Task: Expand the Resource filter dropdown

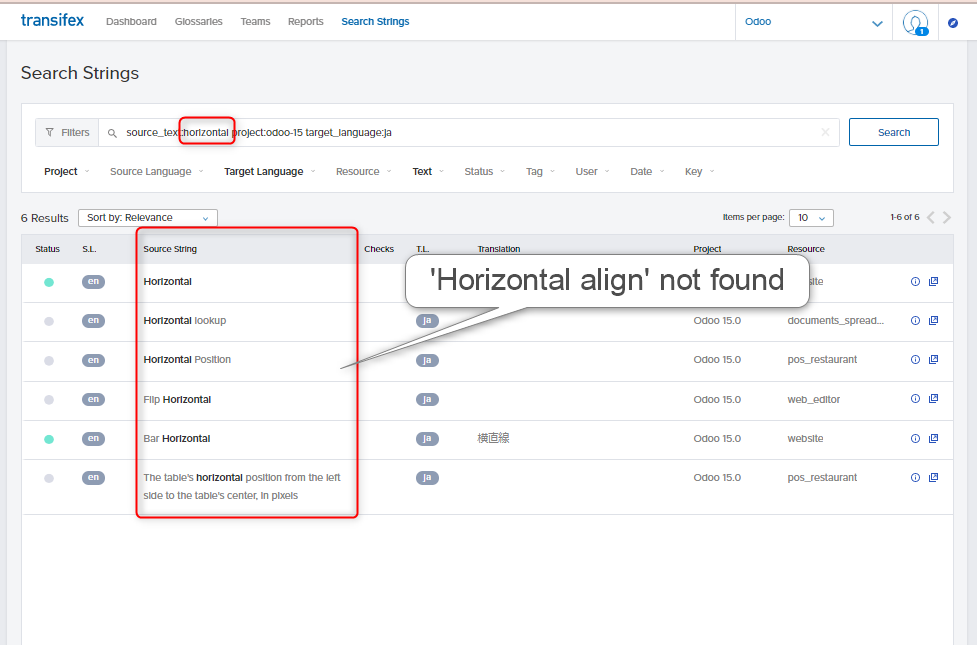Action: pyautogui.click(x=363, y=171)
